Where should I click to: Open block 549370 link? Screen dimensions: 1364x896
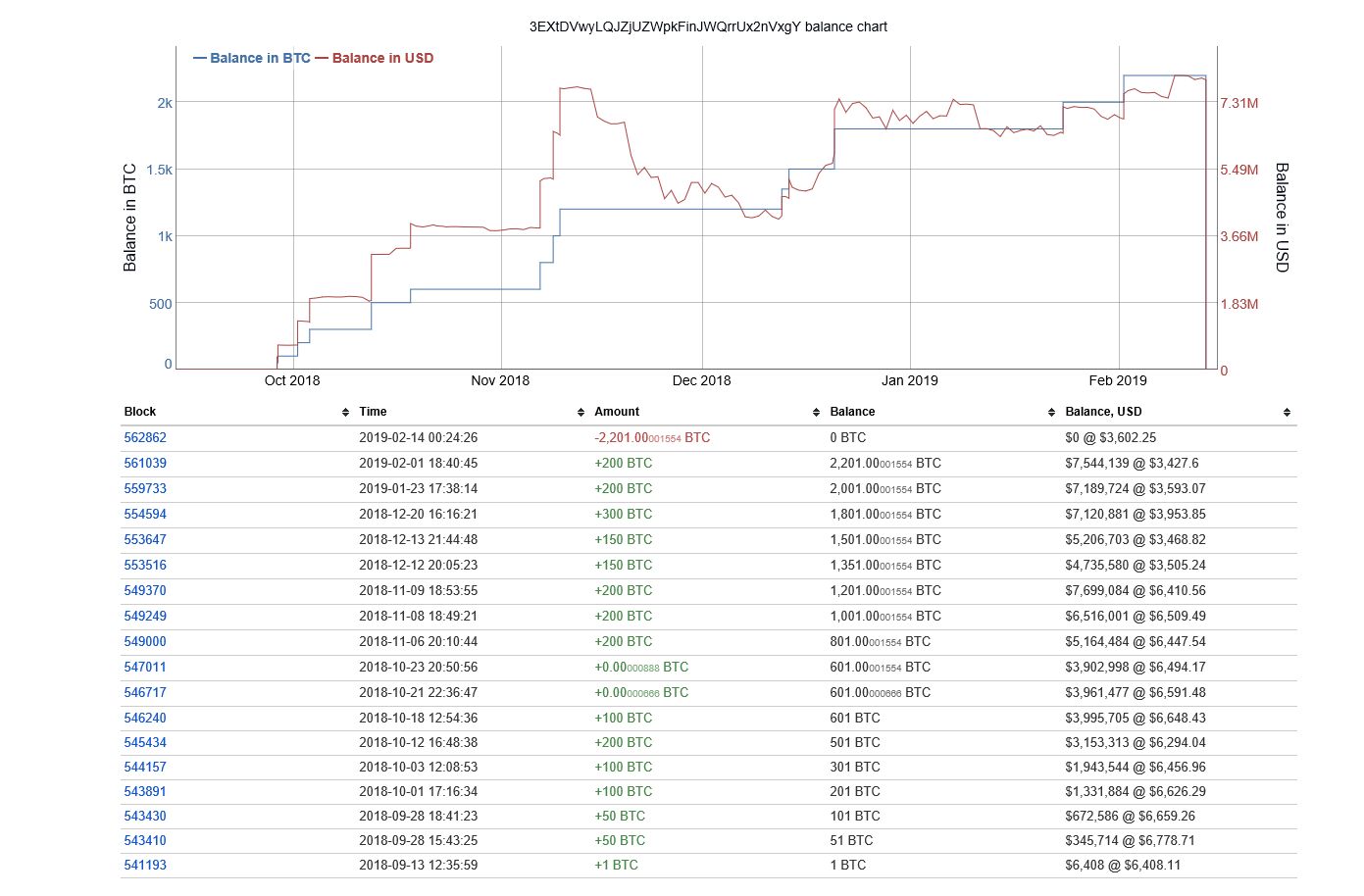145,590
